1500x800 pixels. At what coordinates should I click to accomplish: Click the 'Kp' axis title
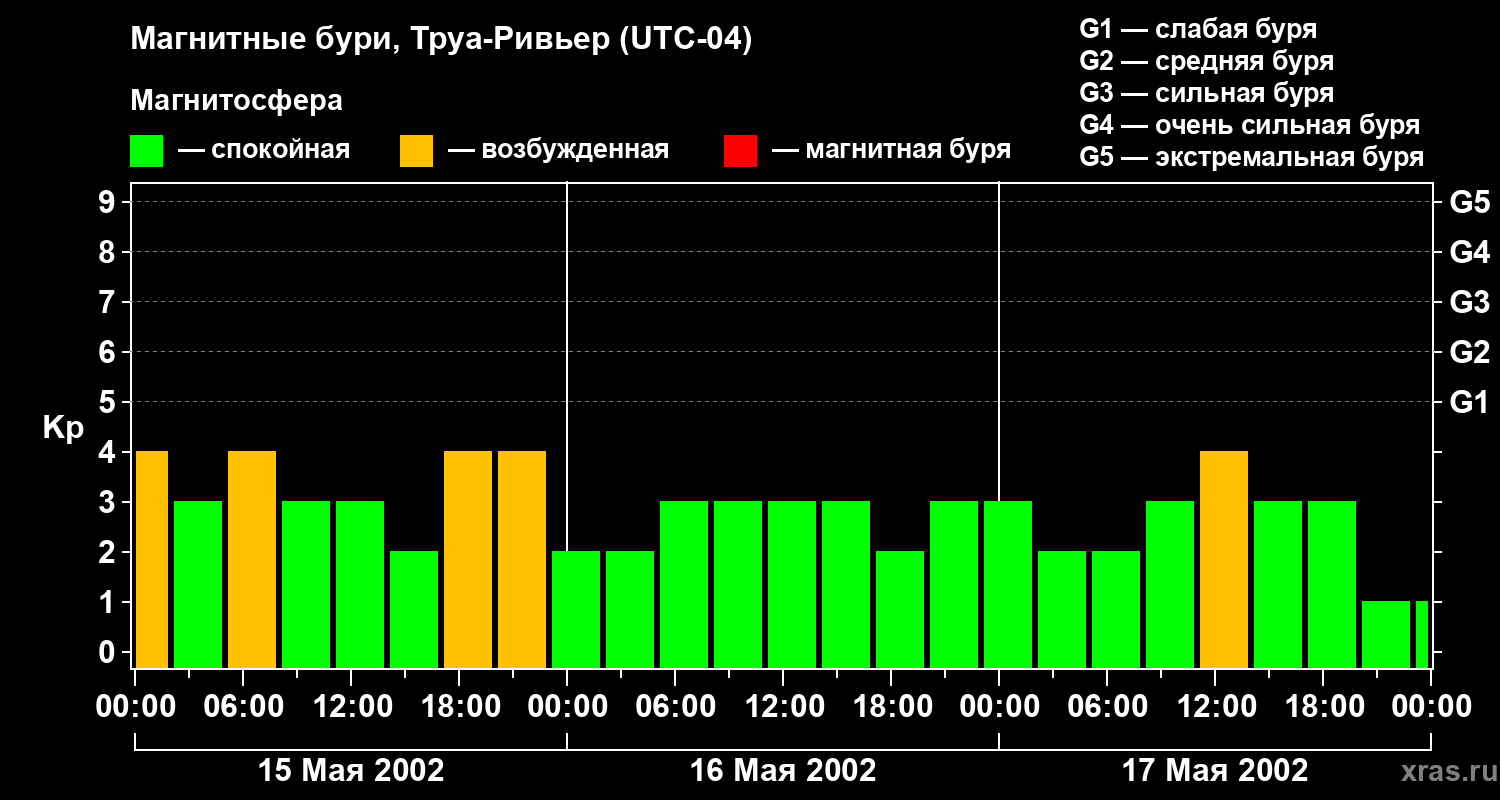pos(63,428)
